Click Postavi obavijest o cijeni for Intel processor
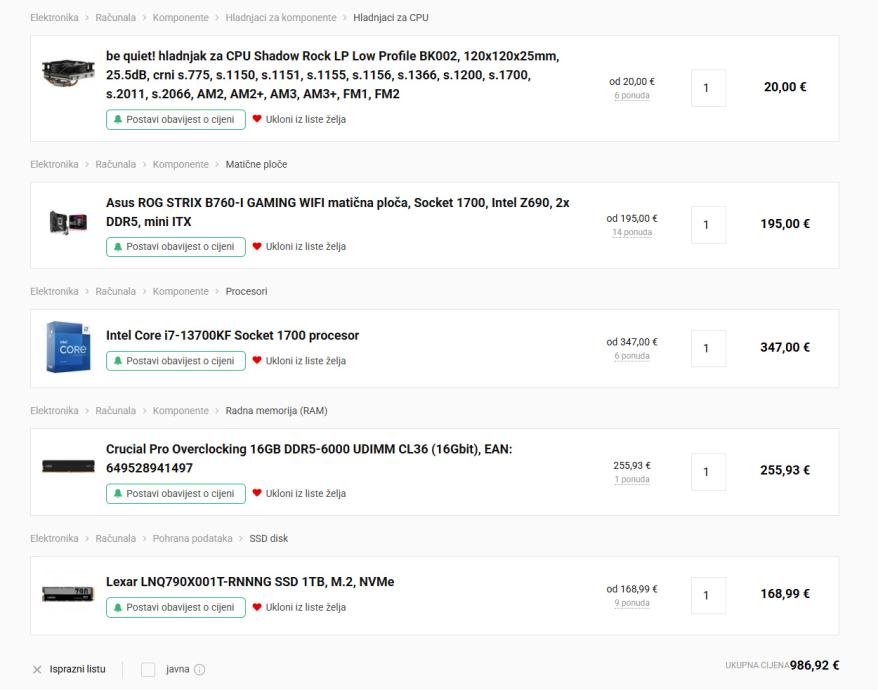The image size is (878, 690). tap(176, 361)
